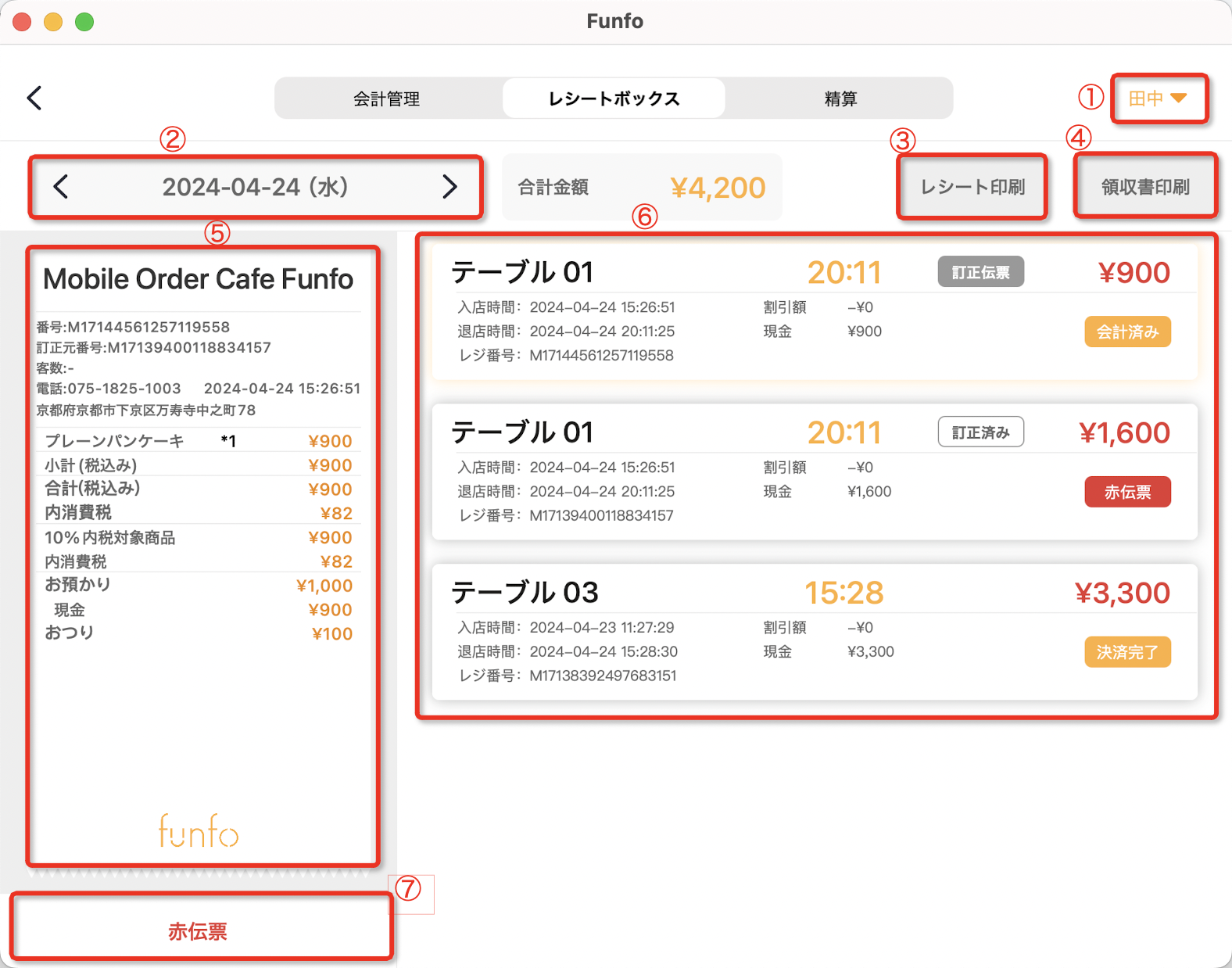Open the 田中 staff dropdown
Viewport: 1232px width, 968px height.
coord(1159,99)
